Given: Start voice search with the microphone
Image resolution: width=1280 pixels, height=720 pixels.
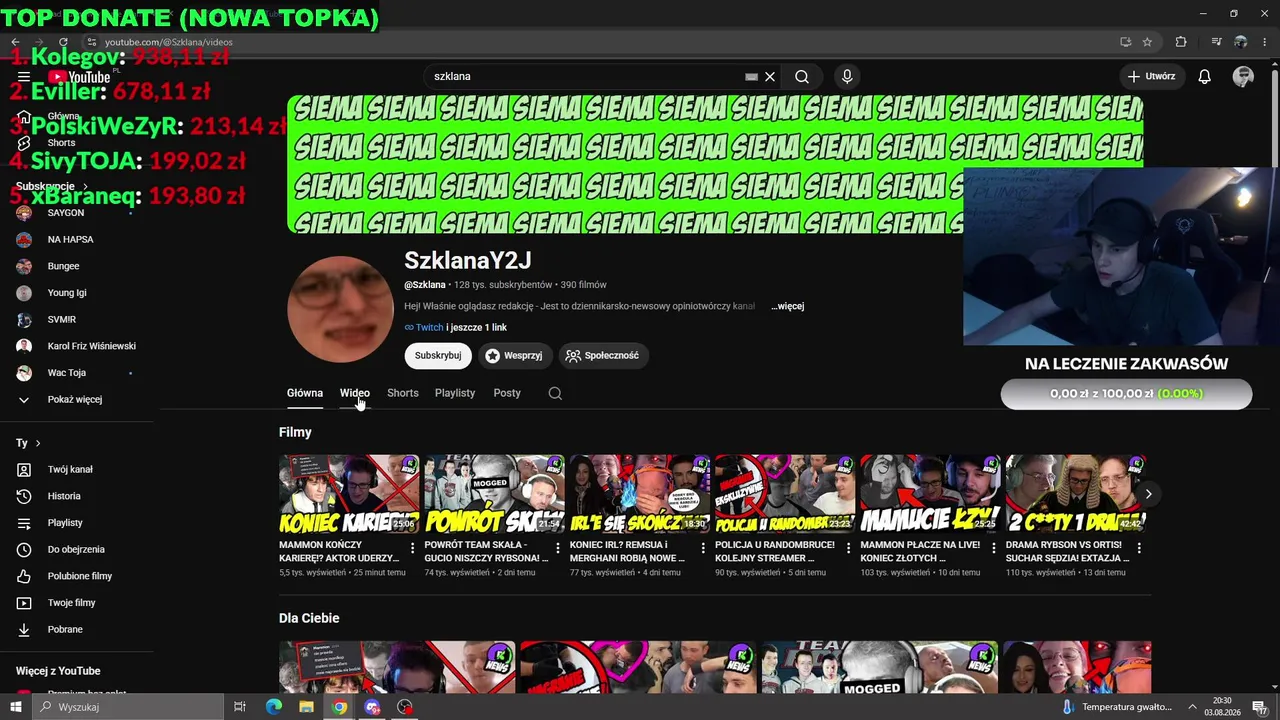Looking at the screenshot, I should [847, 77].
